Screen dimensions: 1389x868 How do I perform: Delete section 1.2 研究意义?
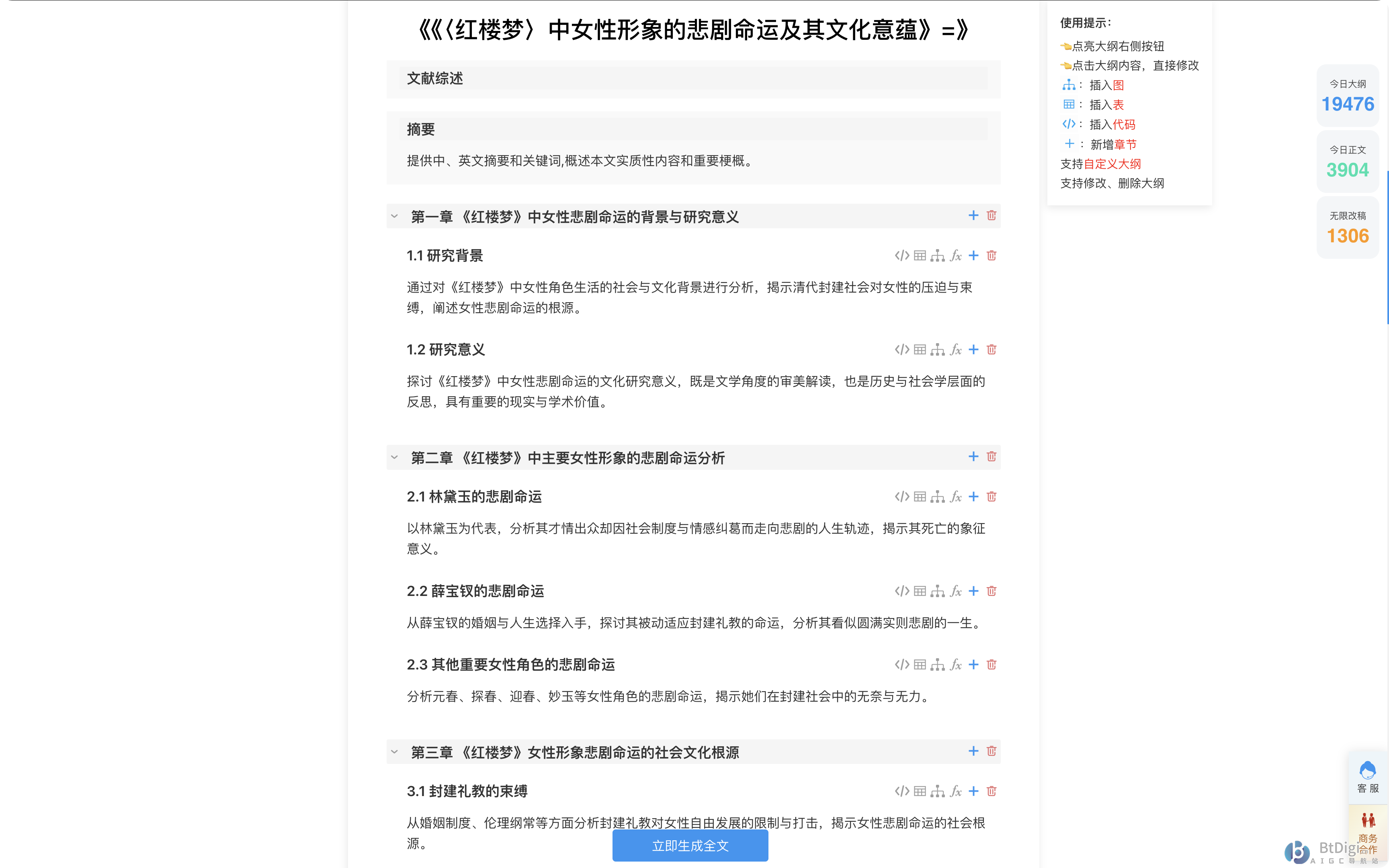point(991,350)
